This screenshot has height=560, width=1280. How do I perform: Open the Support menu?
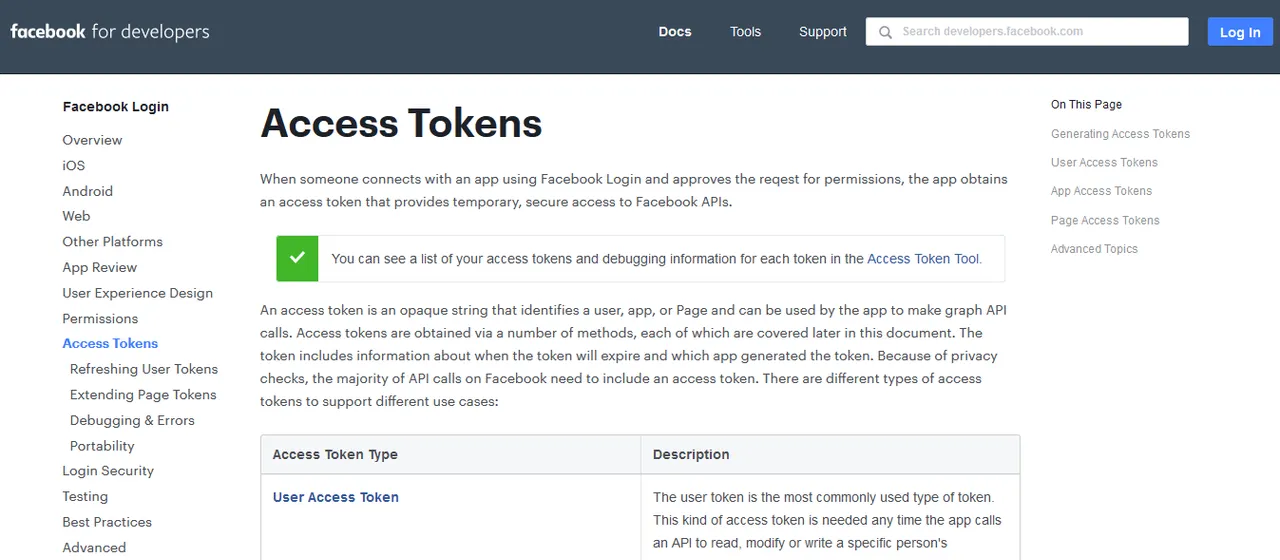(823, 32)
